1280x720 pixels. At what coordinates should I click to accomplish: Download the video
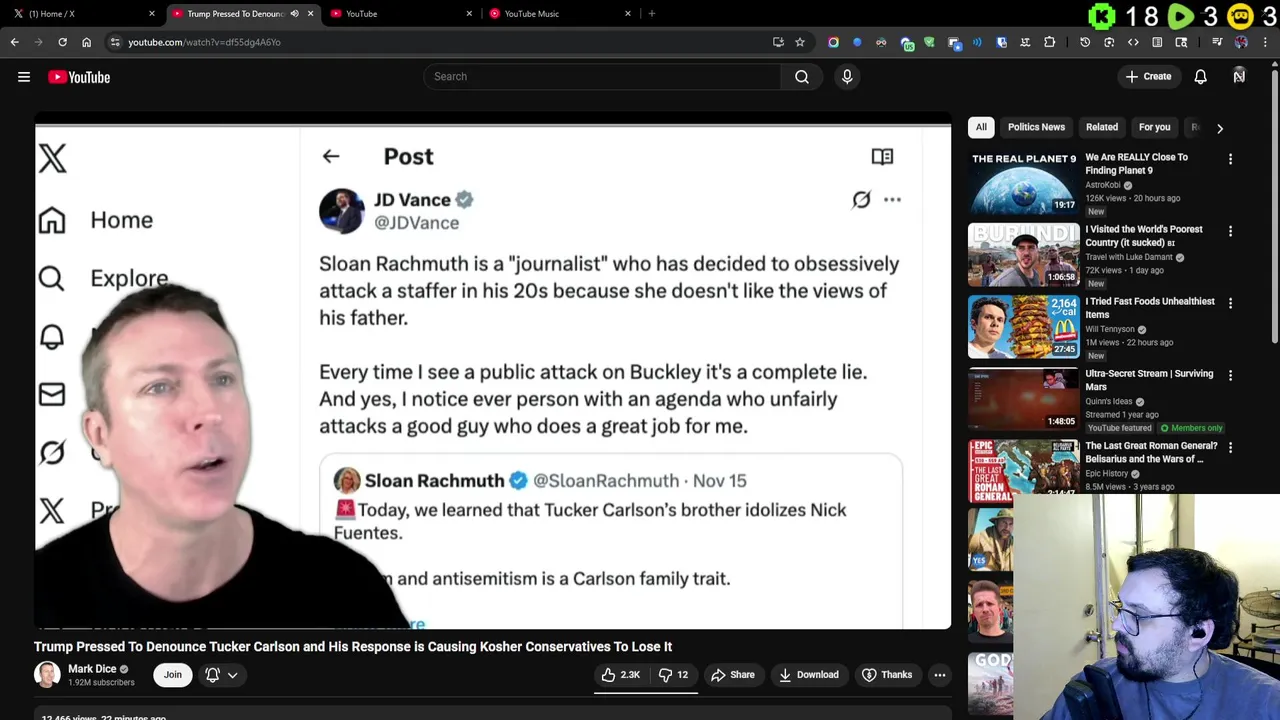[x=808, y=675]
